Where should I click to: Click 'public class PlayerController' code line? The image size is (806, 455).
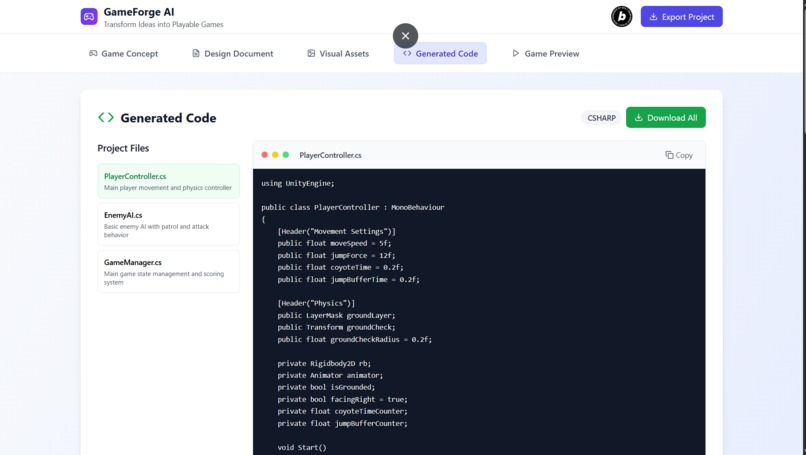pos(353,207)
